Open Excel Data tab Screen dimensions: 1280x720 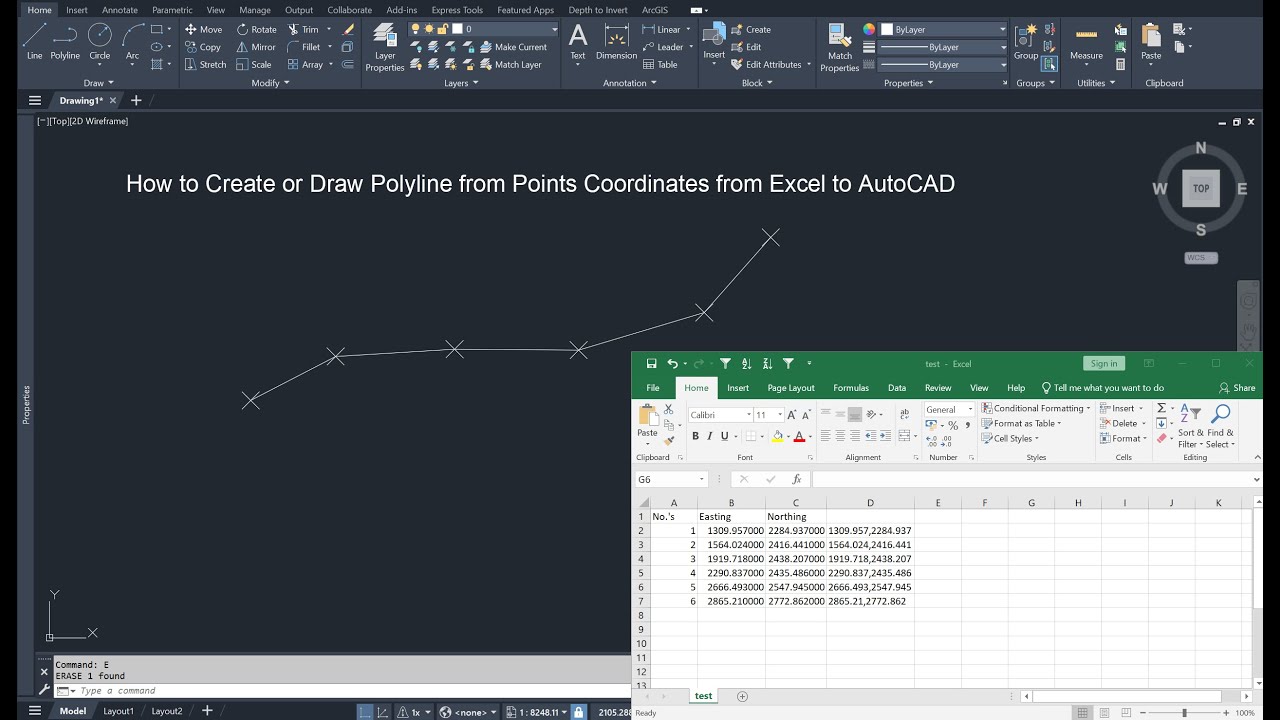[x=897, y=388]
